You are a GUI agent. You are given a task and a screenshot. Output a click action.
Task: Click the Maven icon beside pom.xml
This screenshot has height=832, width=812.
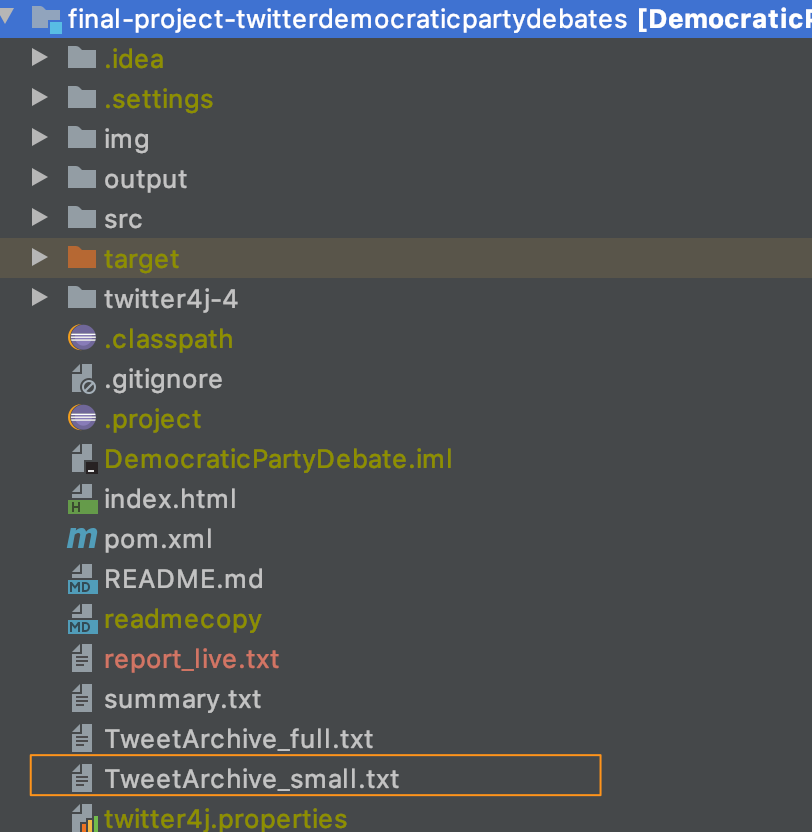[x=82, y=539]
